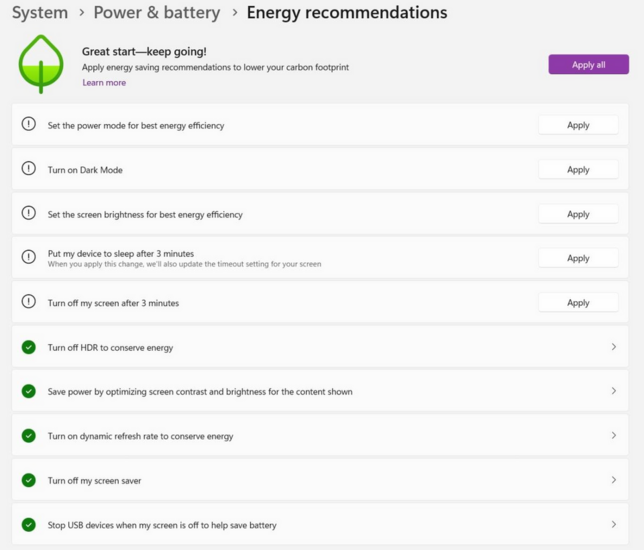Open the Learn more link
The image size is (644, 550).
[104, 83]
